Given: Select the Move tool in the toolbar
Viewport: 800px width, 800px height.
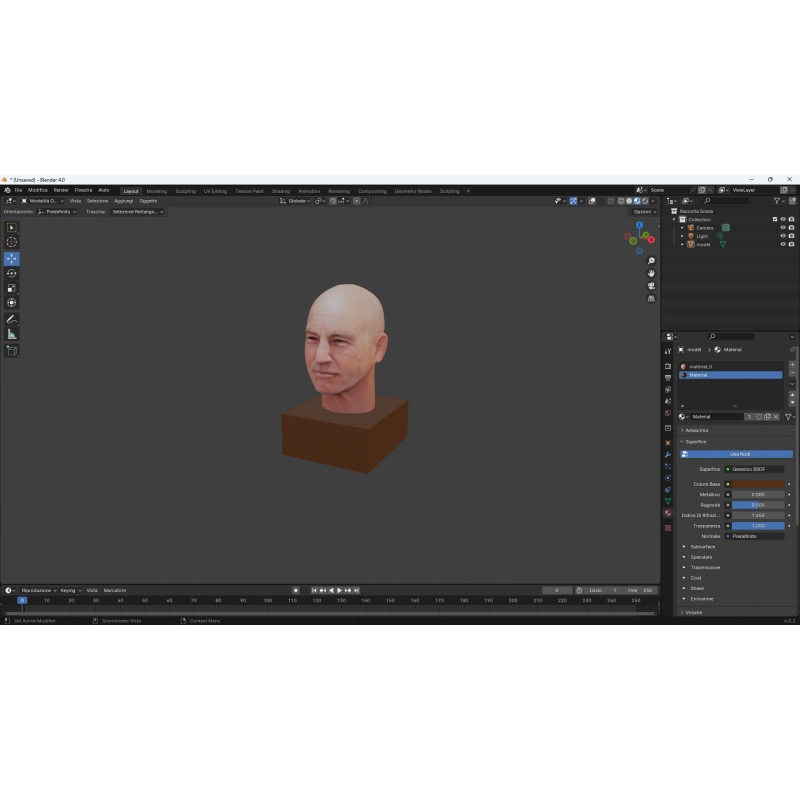Looking at the screenshot, I should (x=12, y=259).
